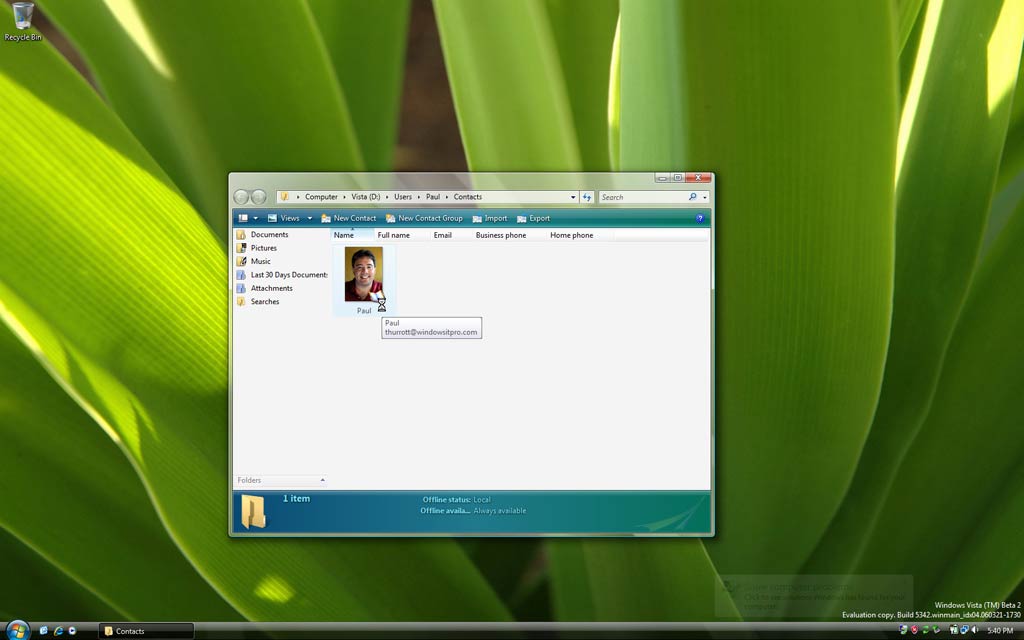Launch Internet Explorer from Quick Launch
Viewport: 1024px width, 640px height.
[58, 631]
